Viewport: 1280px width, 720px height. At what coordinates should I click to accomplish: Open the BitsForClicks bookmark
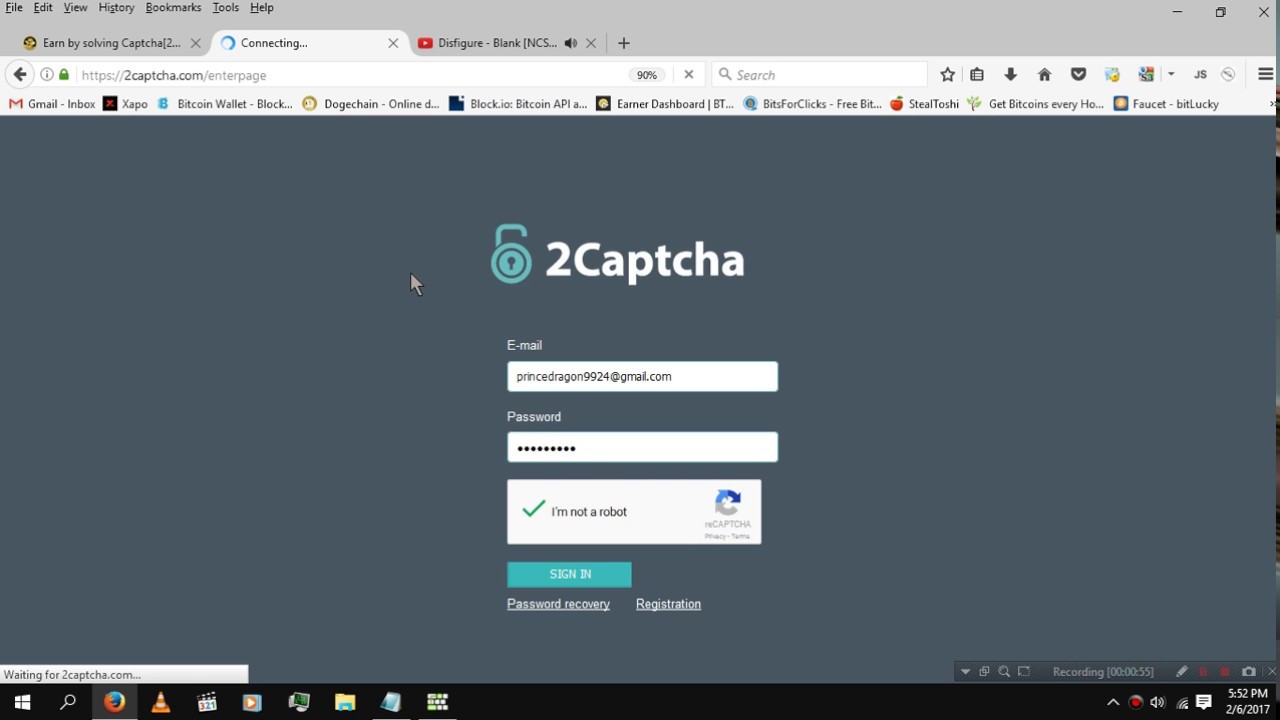tap(812, 104)
